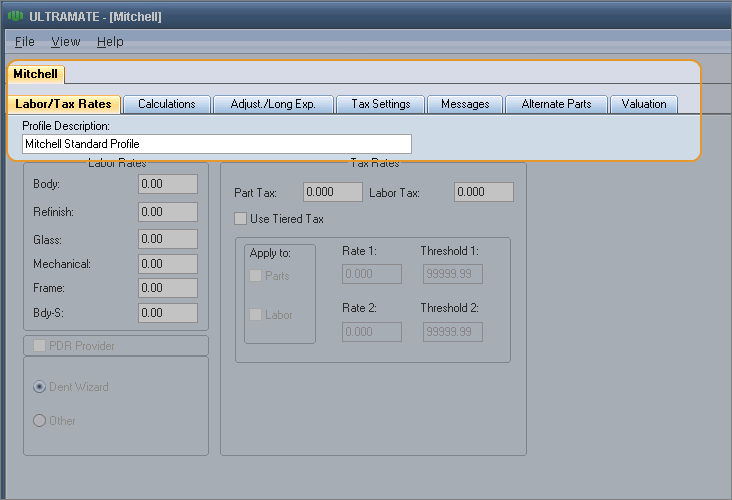This screenshot has height=500, width=732.
Task: Click the Labor/Tax Rates tab
Action: point(65,104)
